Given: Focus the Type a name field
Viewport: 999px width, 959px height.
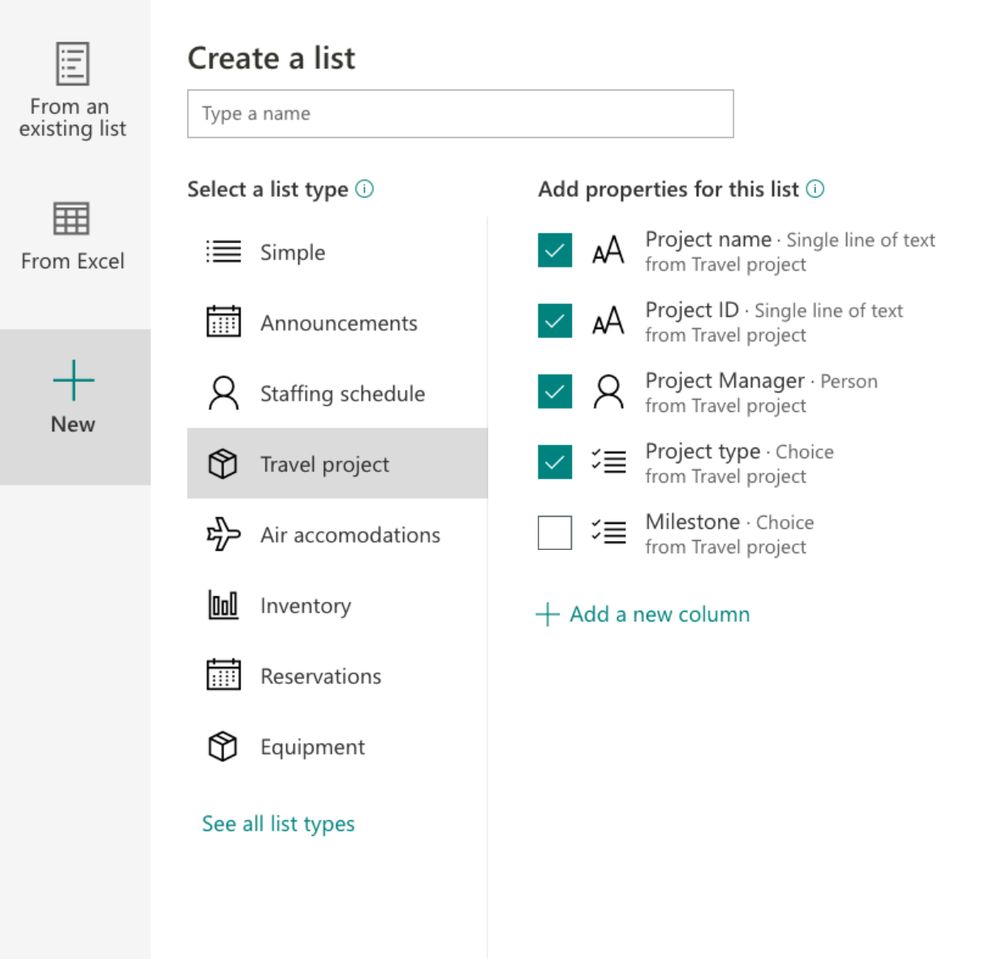Looking at the screenshot, I should click(x=460, y=113).
